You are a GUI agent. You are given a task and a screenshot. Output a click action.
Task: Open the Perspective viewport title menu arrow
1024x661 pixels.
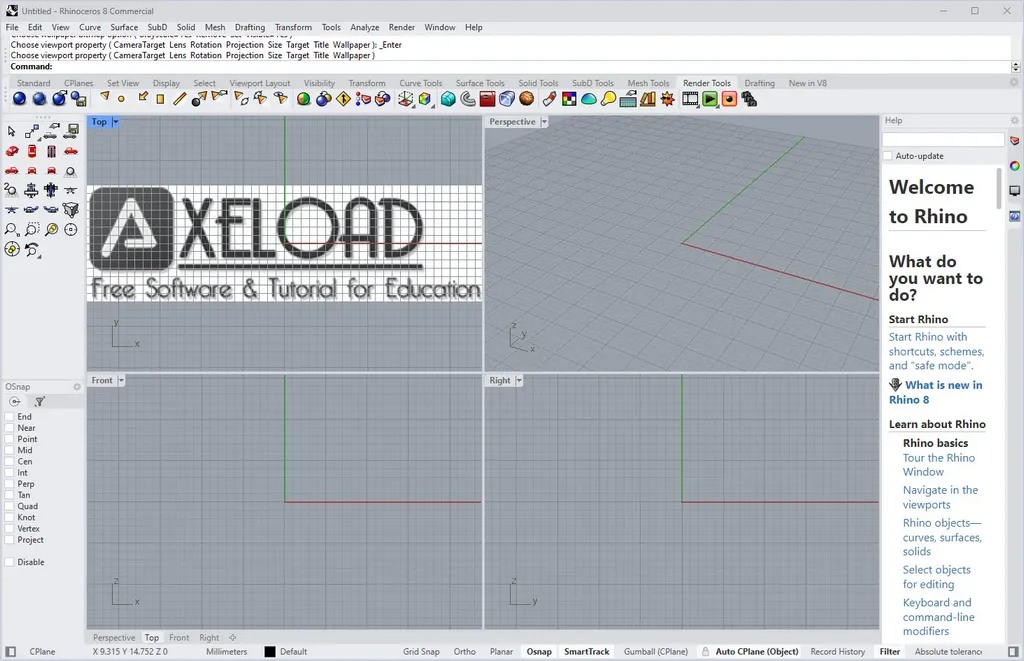click(x=544, y=121)
